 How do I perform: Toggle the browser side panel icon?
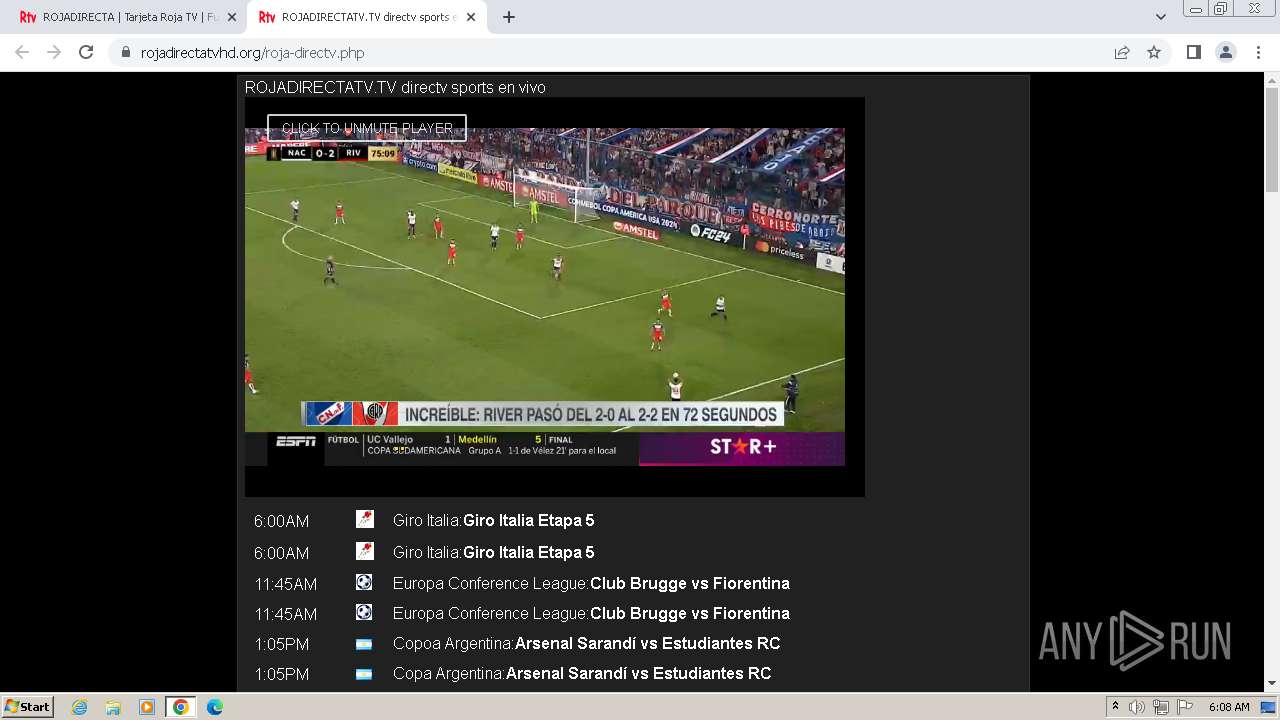coord(1193,52)
